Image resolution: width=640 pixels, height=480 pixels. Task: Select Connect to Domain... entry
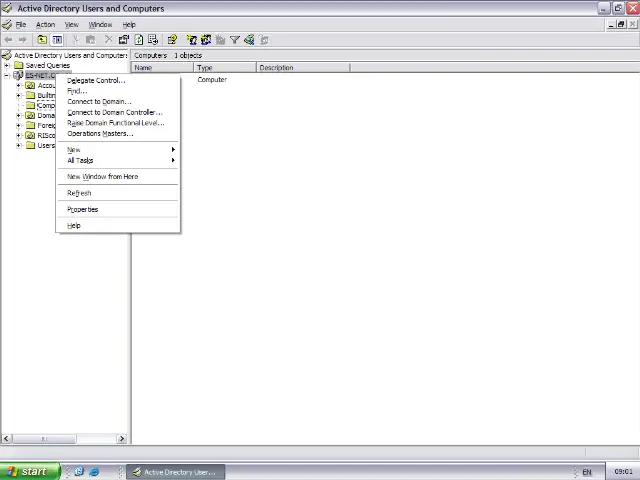pyautogui.click(x=118, y=102)
